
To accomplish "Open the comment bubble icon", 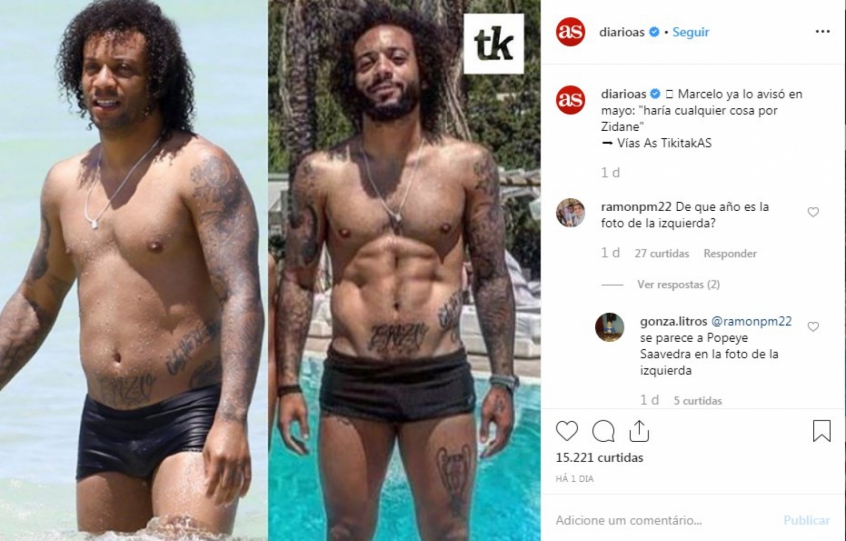I will 603,431.
